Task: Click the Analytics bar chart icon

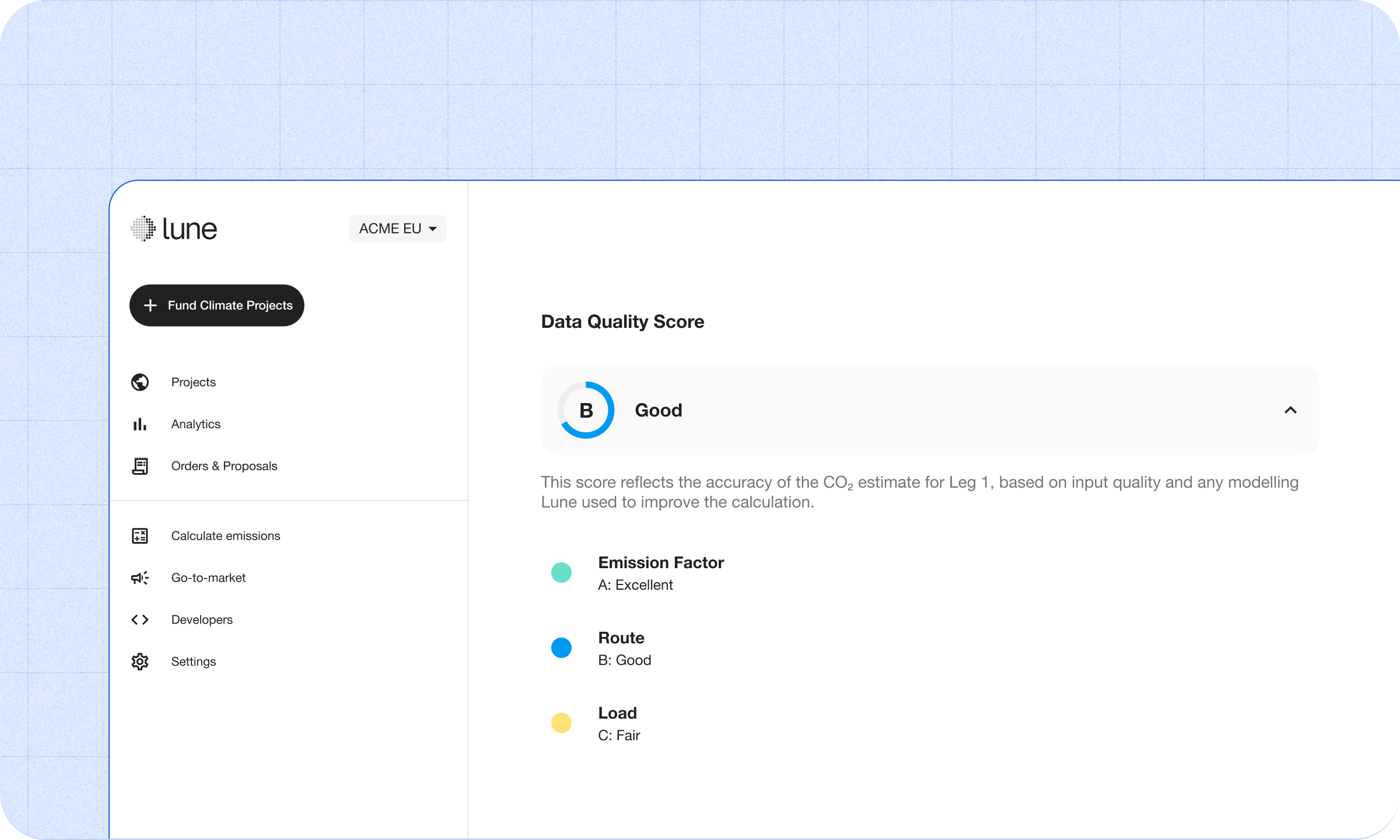Action: 140,424
